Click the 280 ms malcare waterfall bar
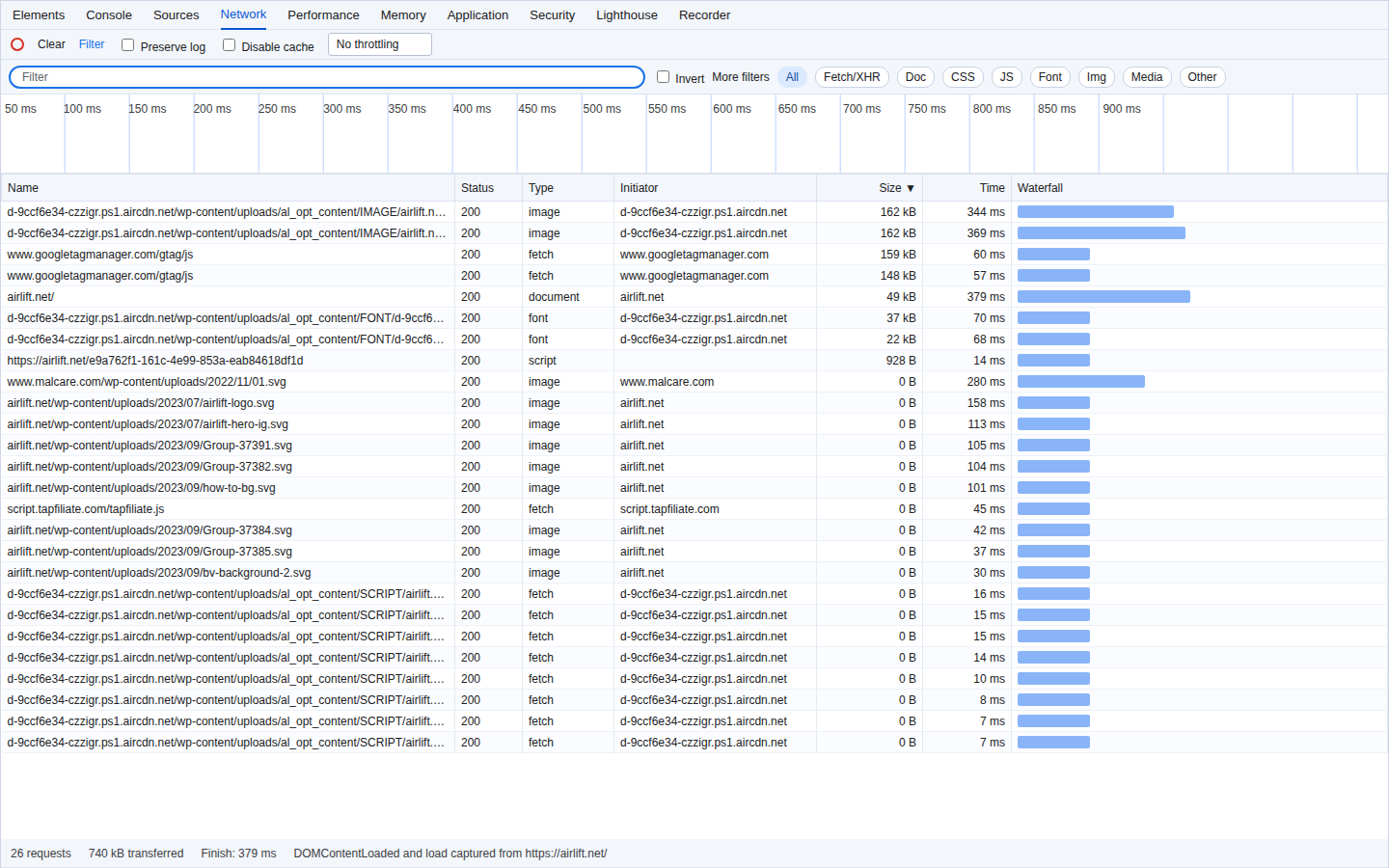1389x868 pixels. tap(1081, 382)
